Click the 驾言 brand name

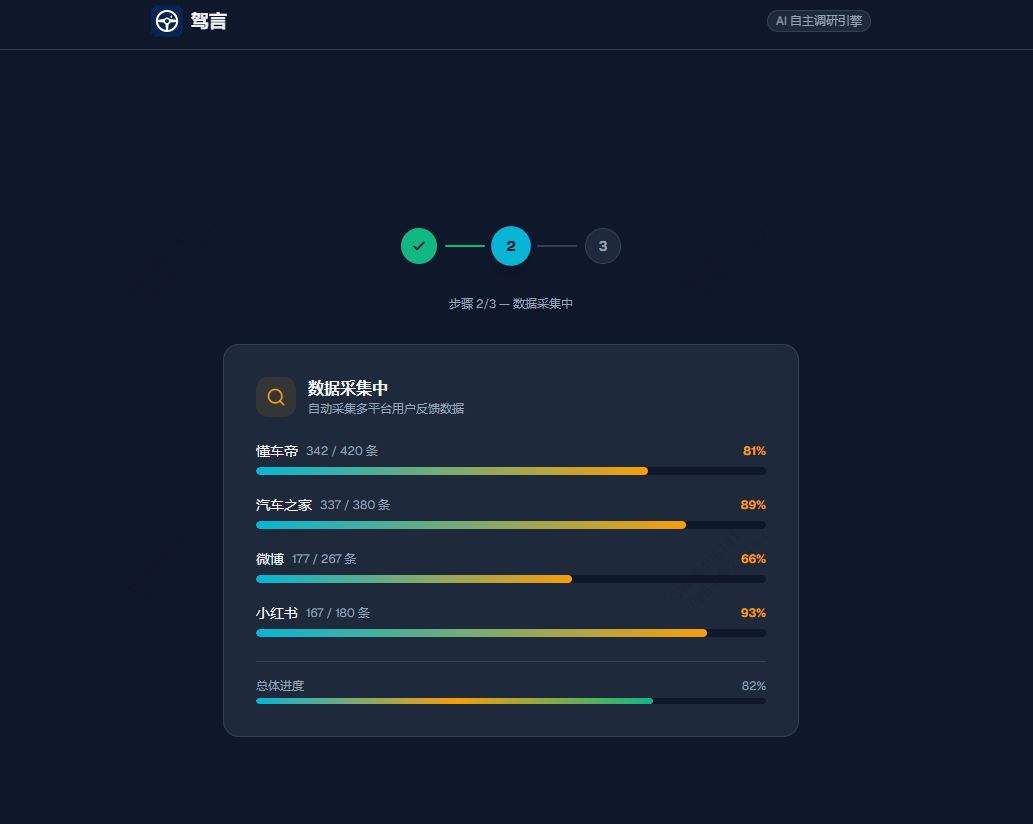(x=208, y=21)
